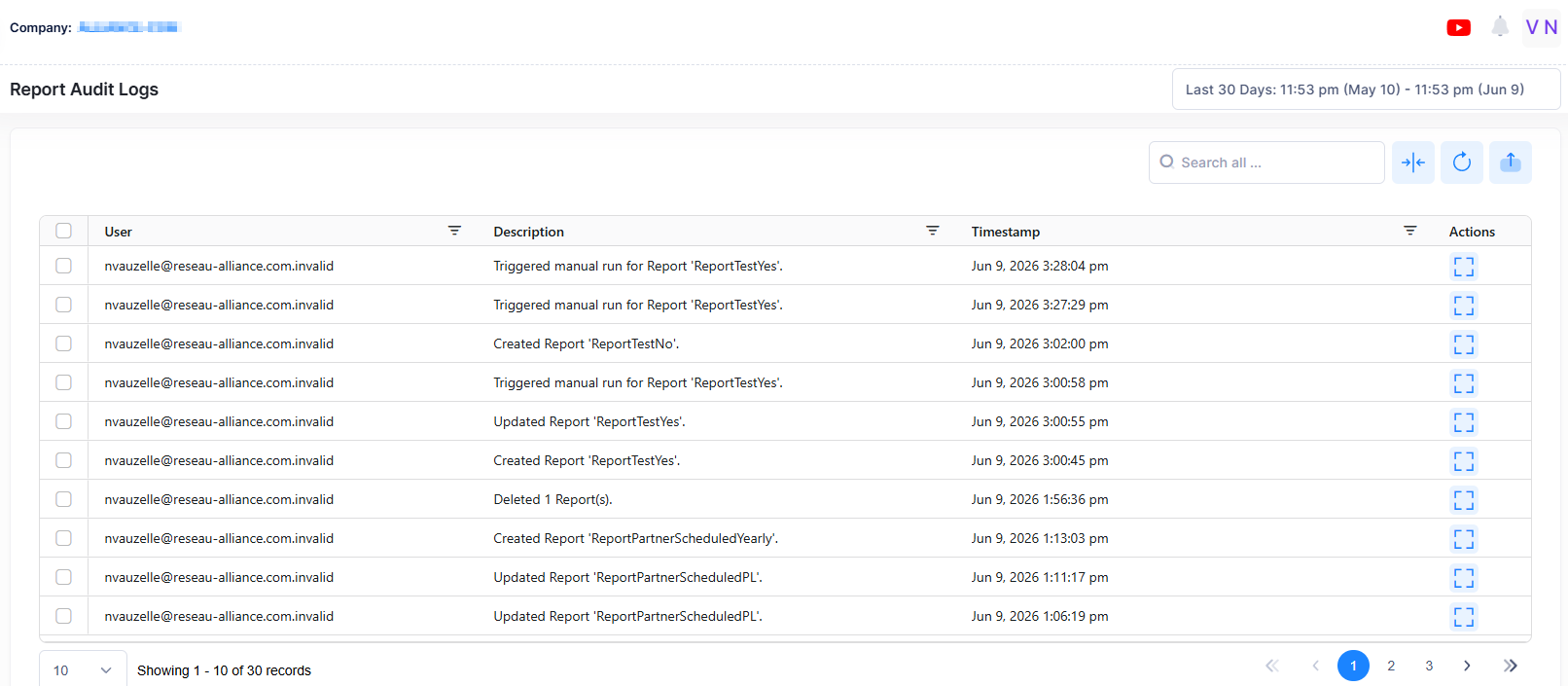Check the row logged at 1:06:19 pm
Image resolution: width=1568 pixels, height=686 pixels.
tap(63, 616)
